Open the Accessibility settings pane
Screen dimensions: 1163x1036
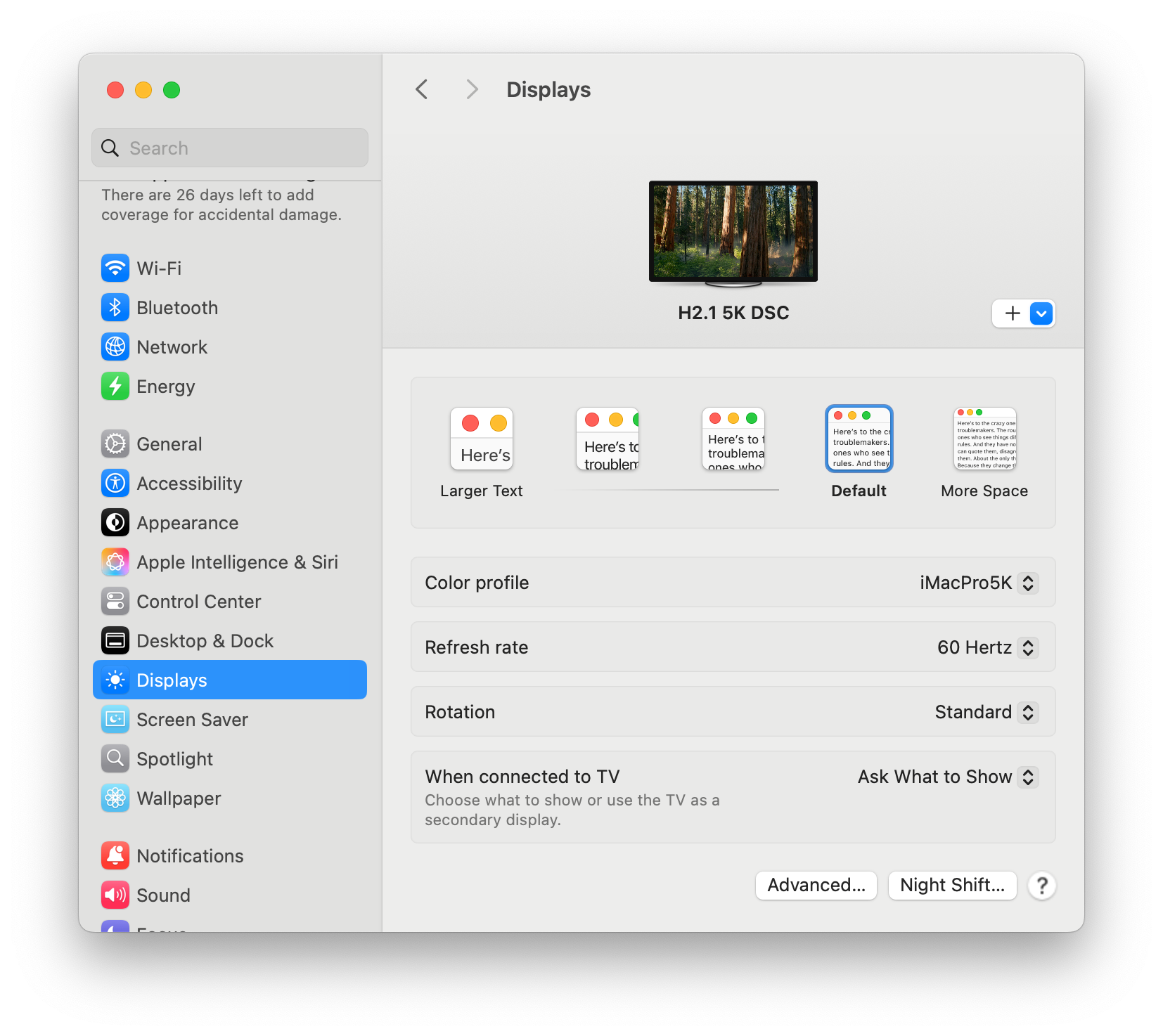point(230,483)
